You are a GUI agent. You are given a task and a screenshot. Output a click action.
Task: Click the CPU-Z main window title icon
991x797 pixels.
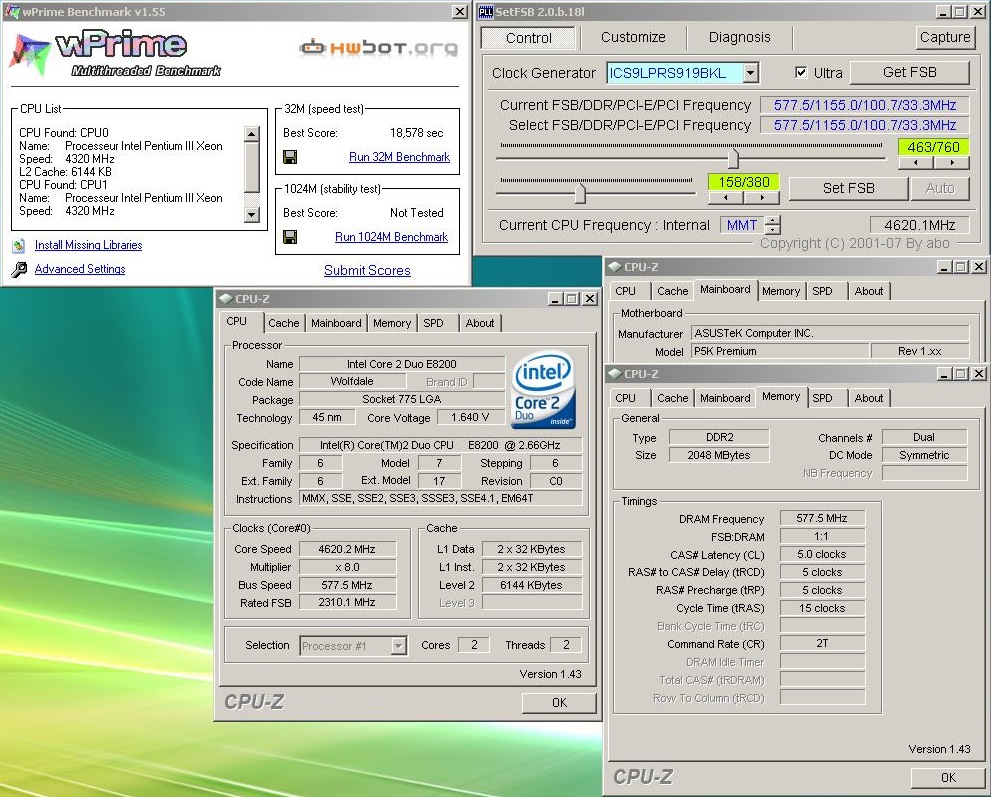pyautogui.click(x=226, y=299)
